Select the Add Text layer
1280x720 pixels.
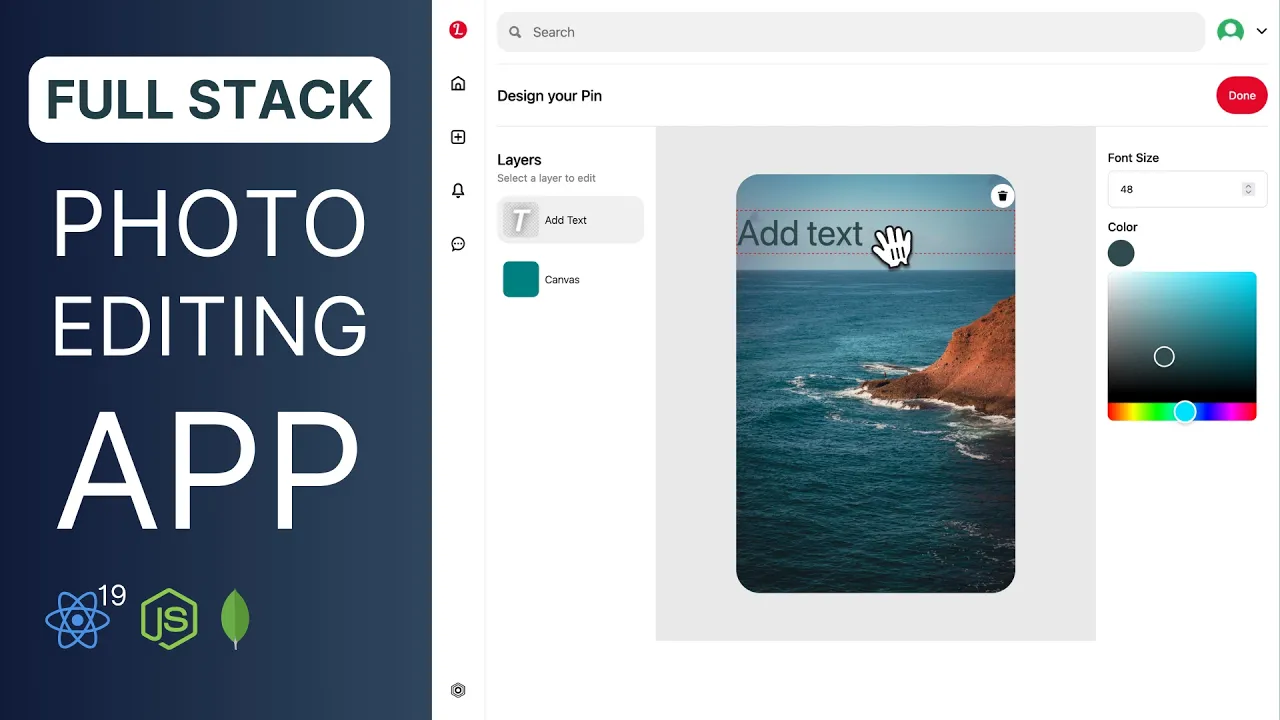(570, 220)
